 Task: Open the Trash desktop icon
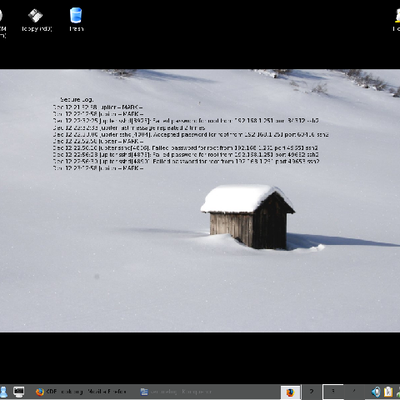tap(76, 20)
